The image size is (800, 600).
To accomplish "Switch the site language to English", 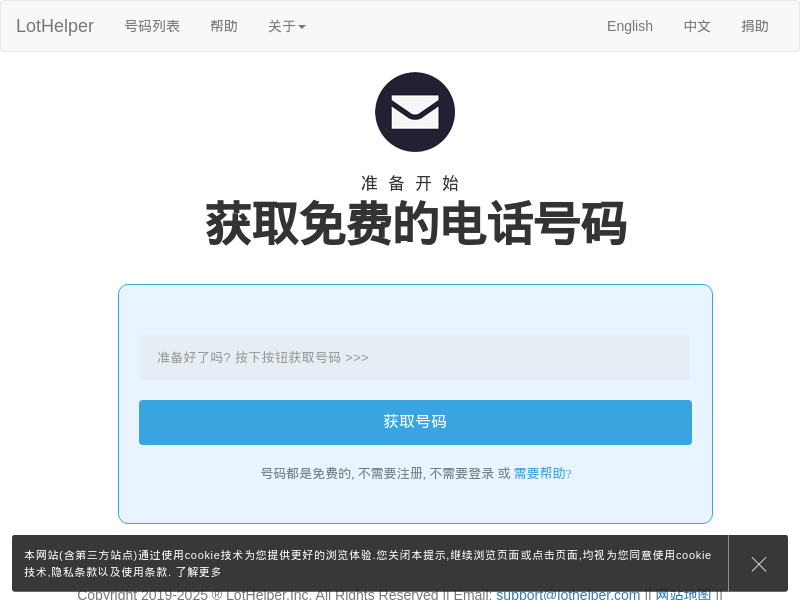I will (x=630, y=26).
